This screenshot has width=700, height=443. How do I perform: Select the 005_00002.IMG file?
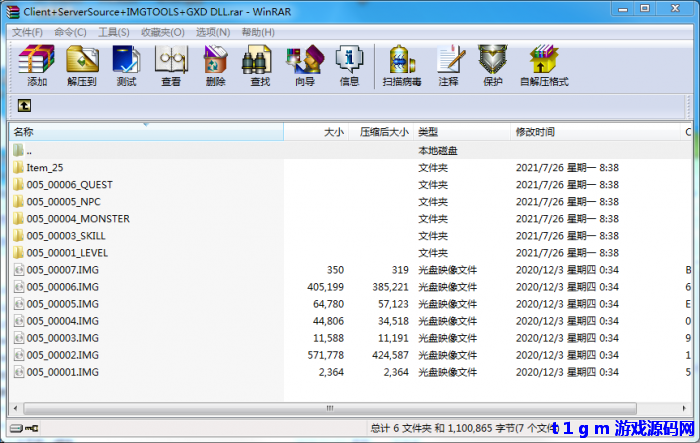[62, 355]
